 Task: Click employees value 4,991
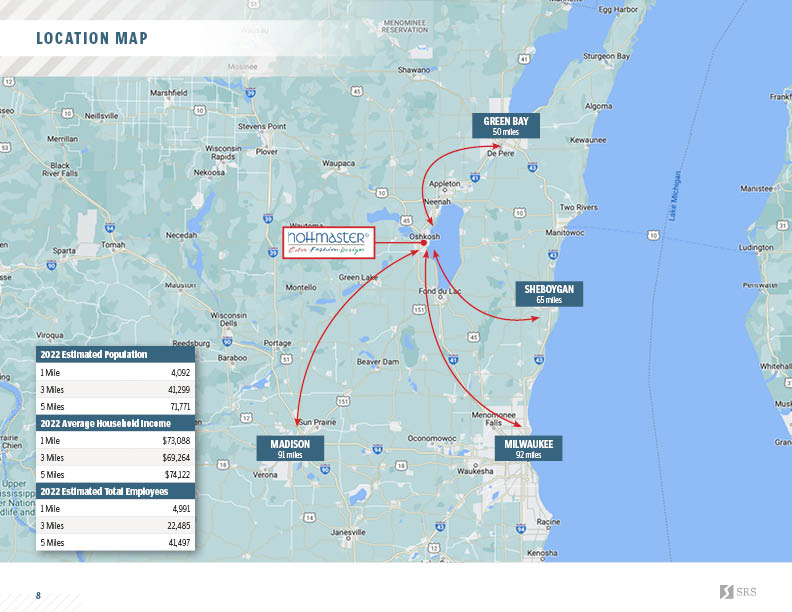(x=181, y=509)
